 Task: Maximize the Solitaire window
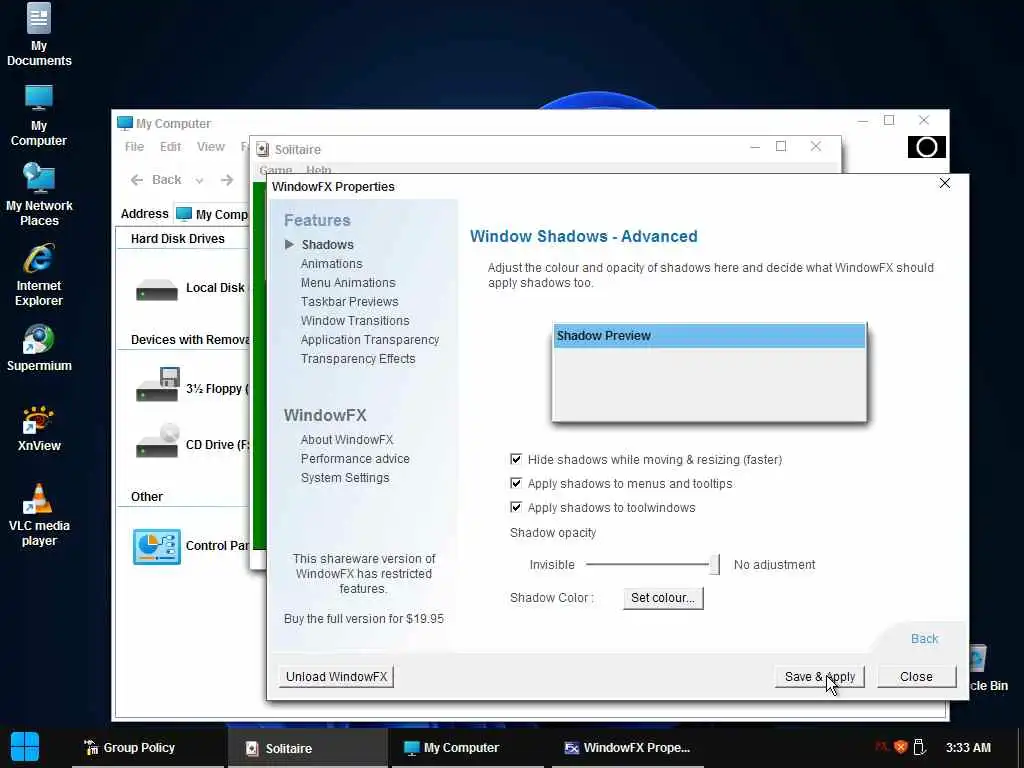(x=781, y=146)
